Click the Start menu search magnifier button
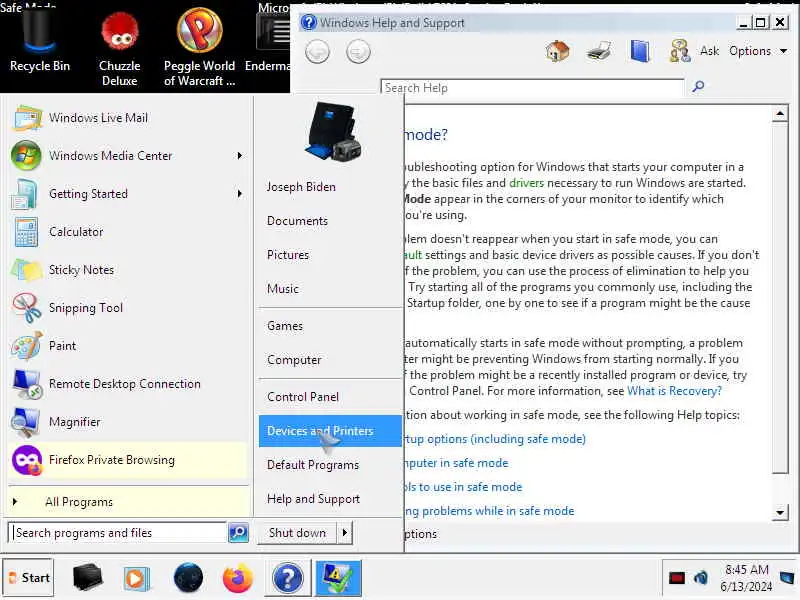 tap(238, 533)
